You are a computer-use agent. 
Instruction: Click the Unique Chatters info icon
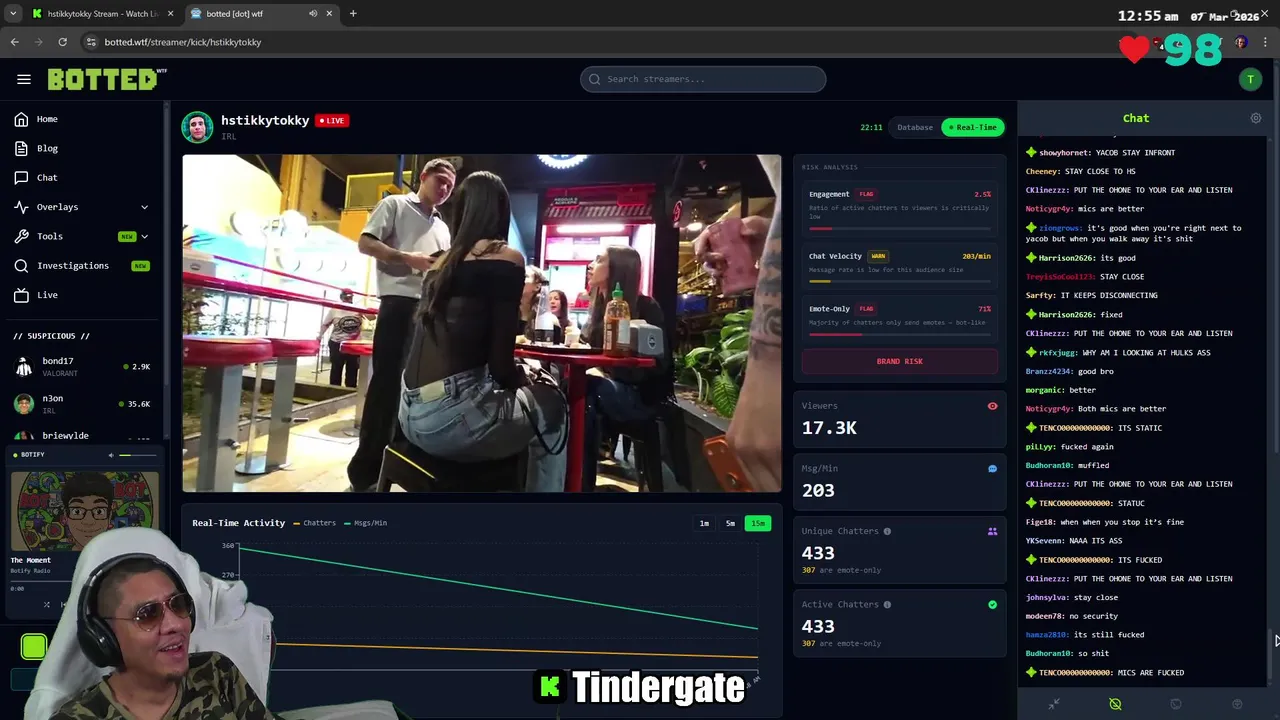pos(887,531)
